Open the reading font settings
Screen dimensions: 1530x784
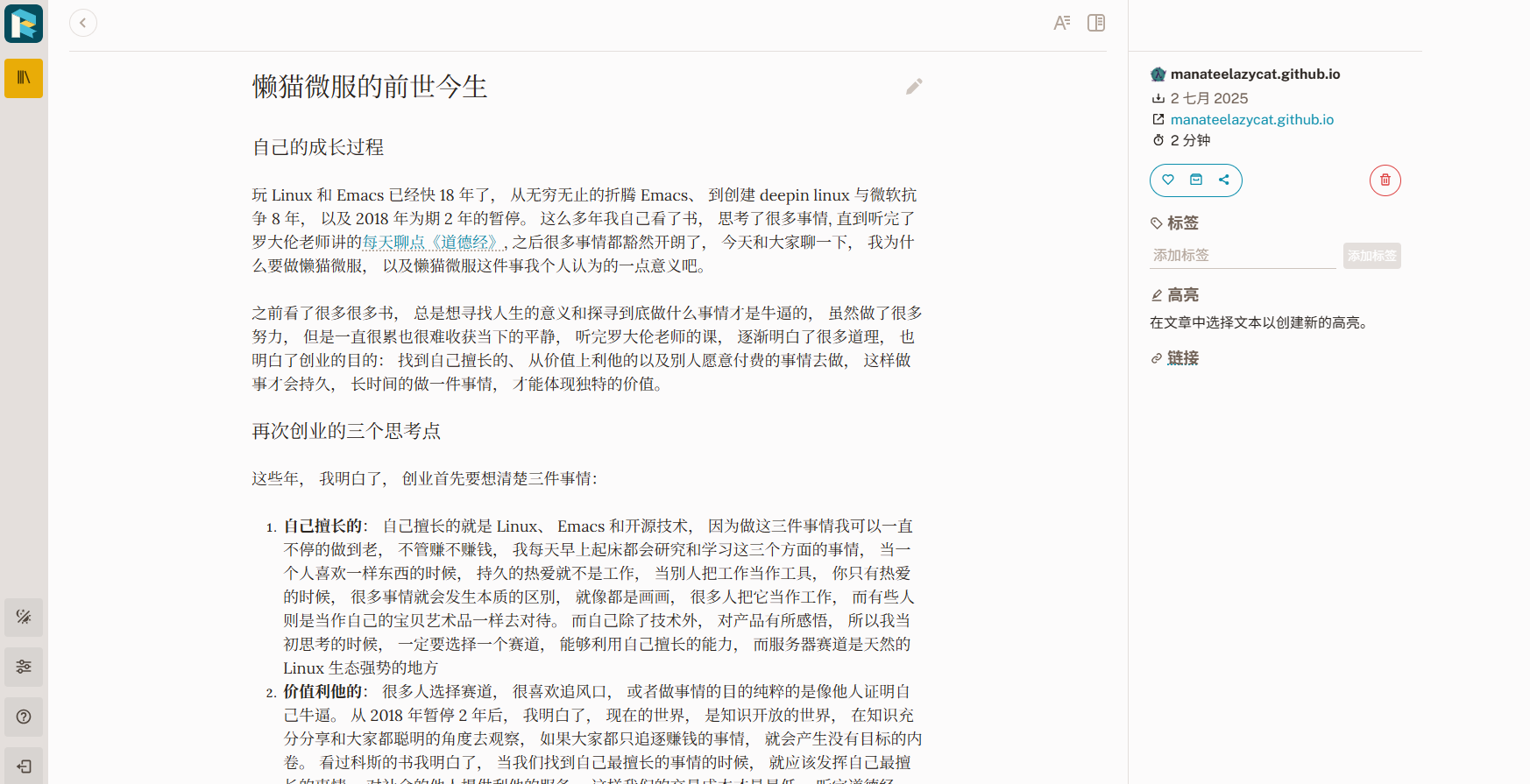click(1062, 23)
